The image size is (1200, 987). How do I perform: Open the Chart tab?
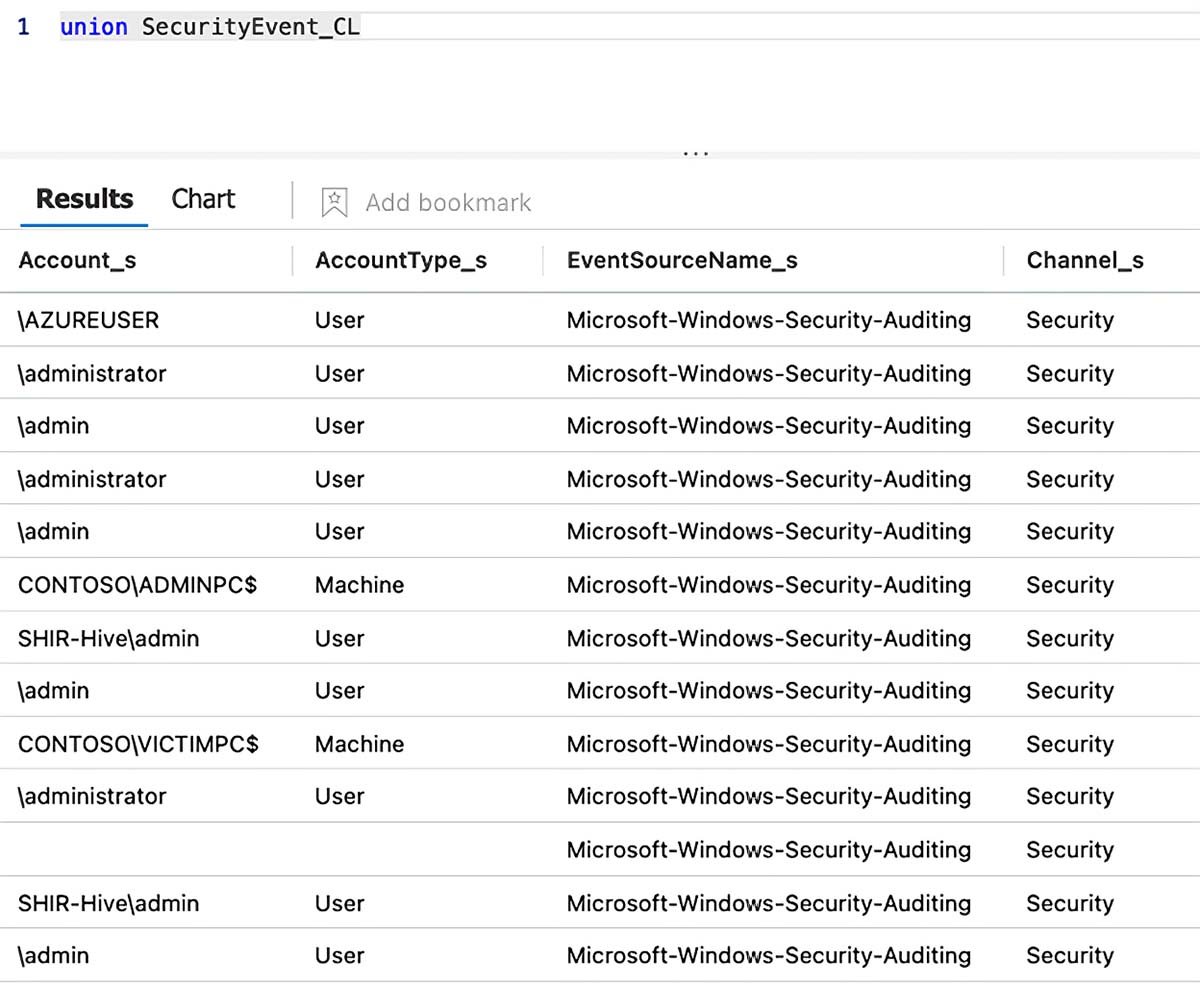tap(203, 199)
